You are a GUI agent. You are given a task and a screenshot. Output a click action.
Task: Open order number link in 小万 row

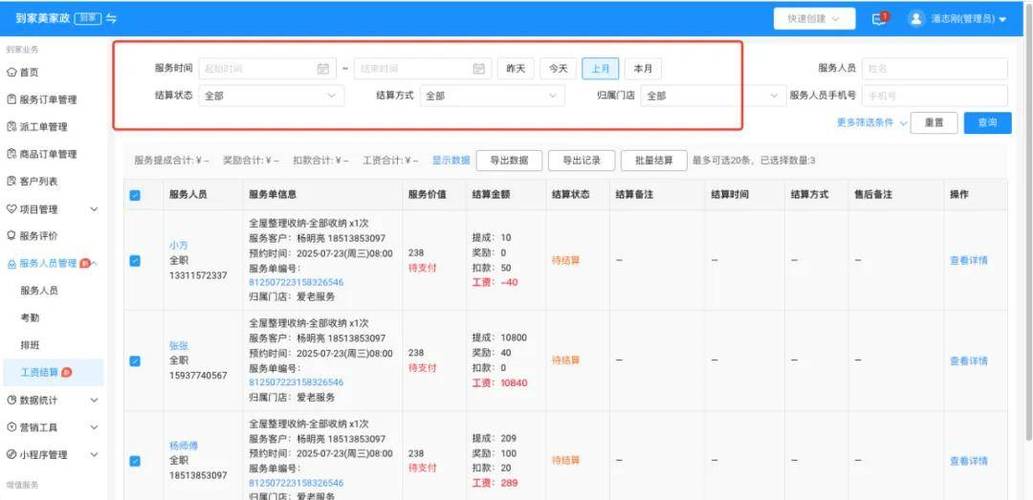[x=296, y=282]
